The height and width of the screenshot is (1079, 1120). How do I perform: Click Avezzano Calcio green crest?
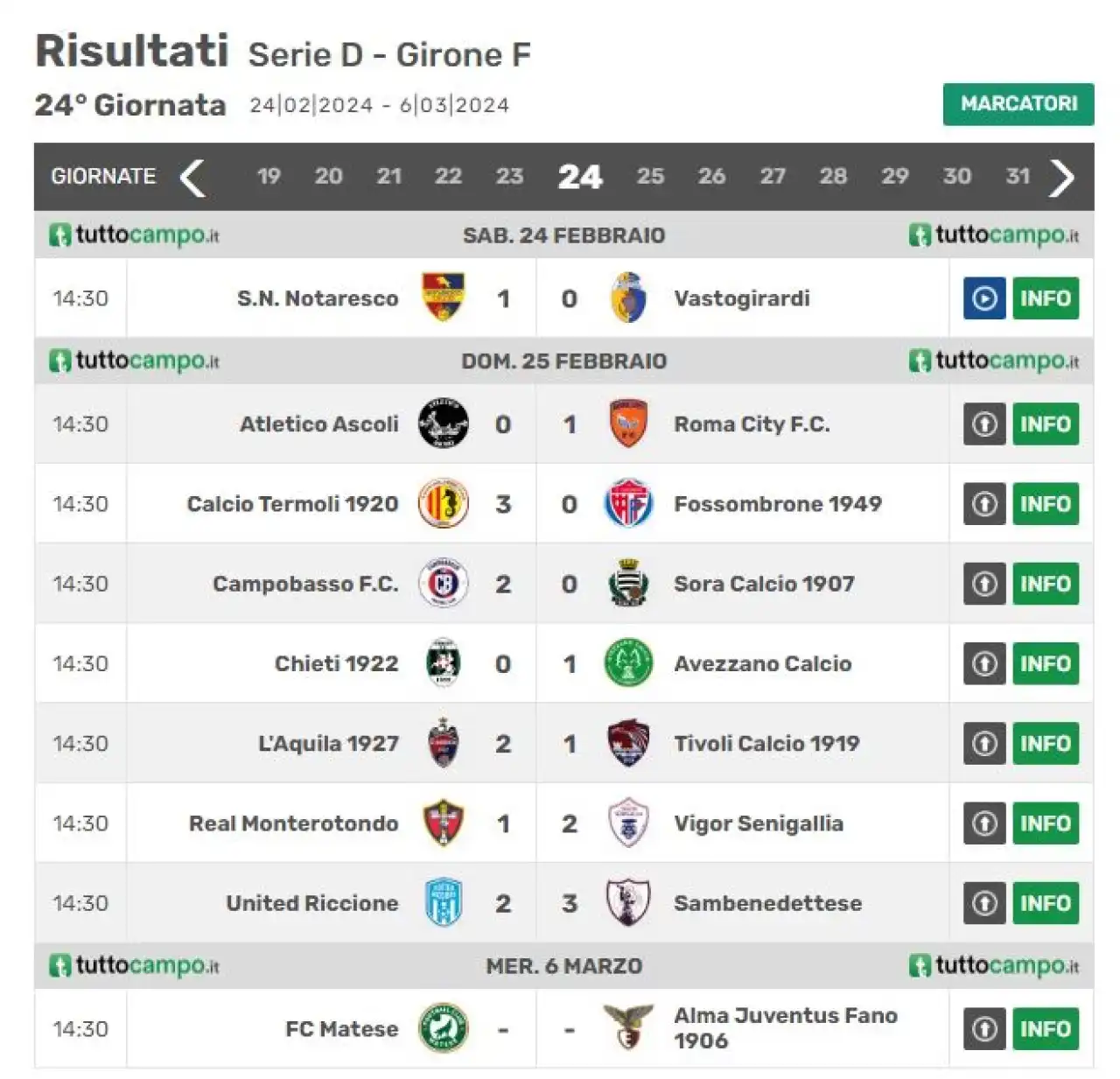tap(628, 663)
